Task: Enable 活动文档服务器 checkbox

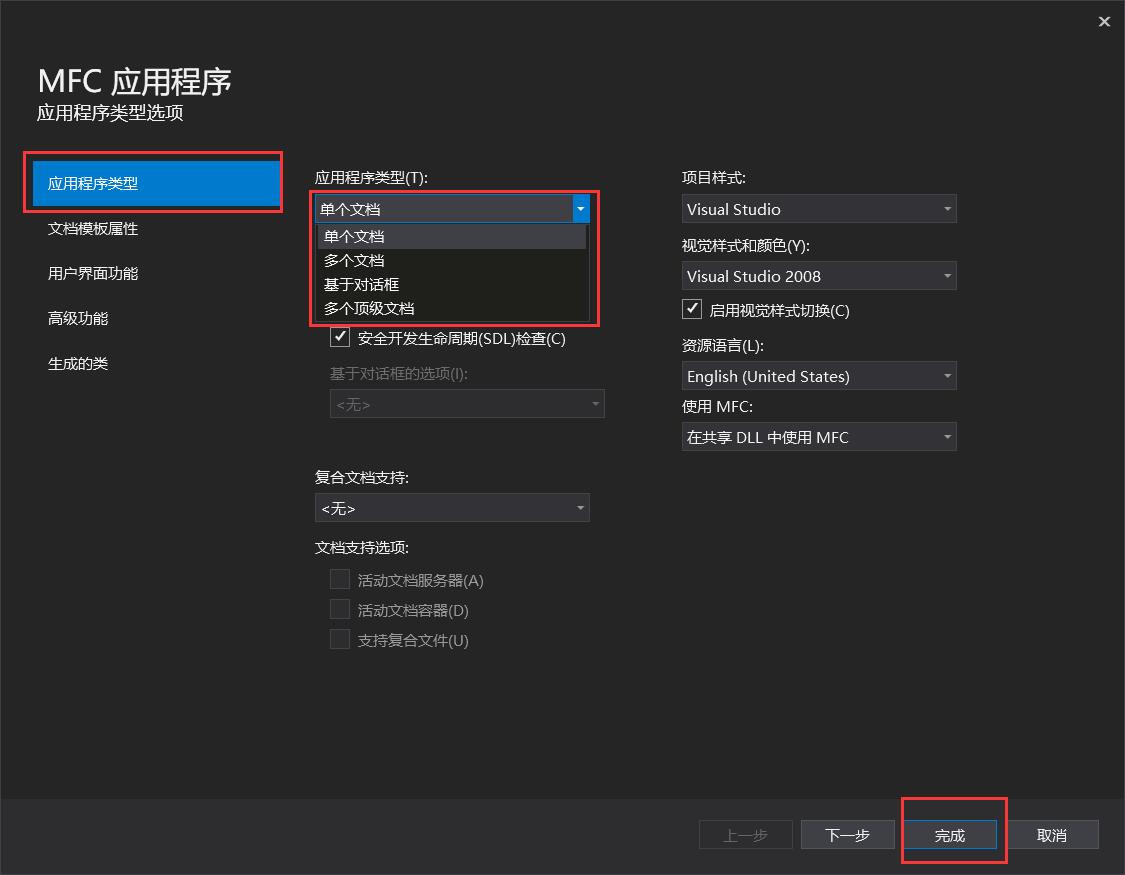Action: (340, 579)
